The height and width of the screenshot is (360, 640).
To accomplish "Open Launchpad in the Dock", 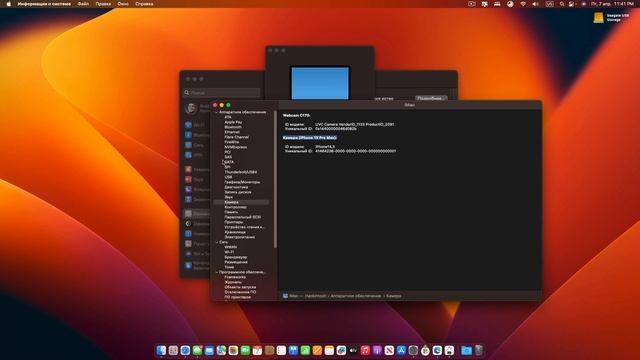I will click(173, 350).
